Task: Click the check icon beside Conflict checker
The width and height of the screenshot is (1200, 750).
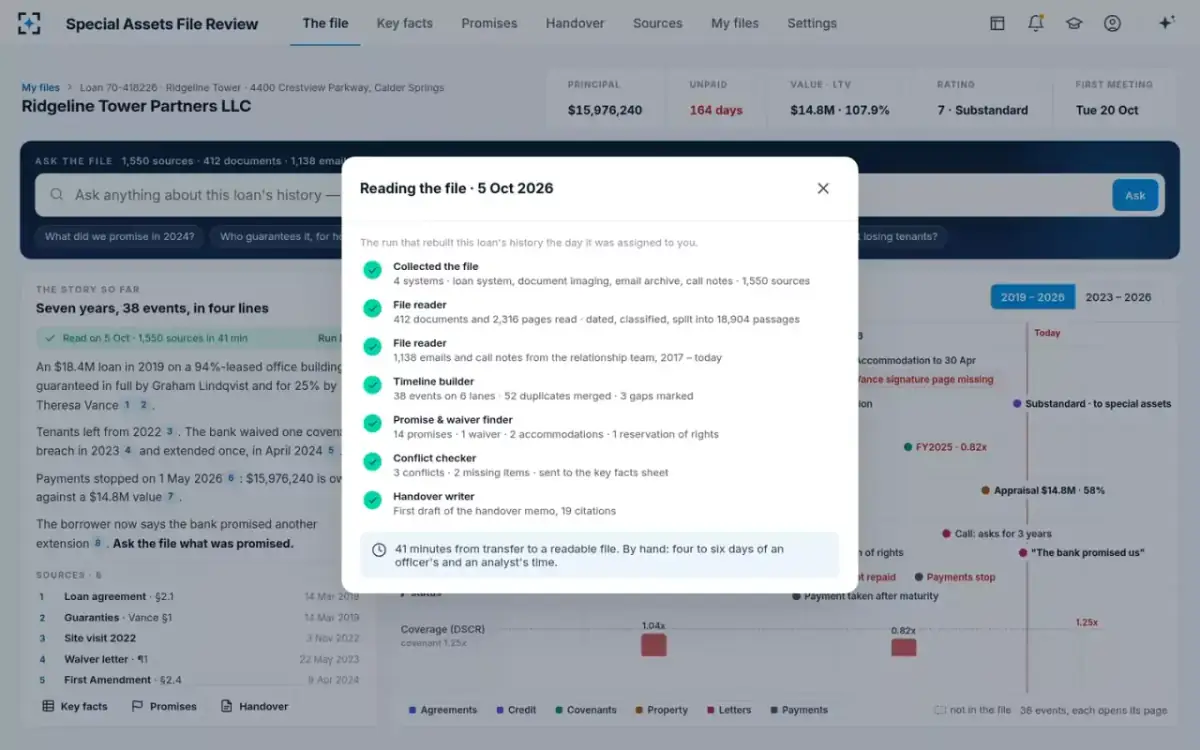Action: pyautogui.click(x=372, y=462)
